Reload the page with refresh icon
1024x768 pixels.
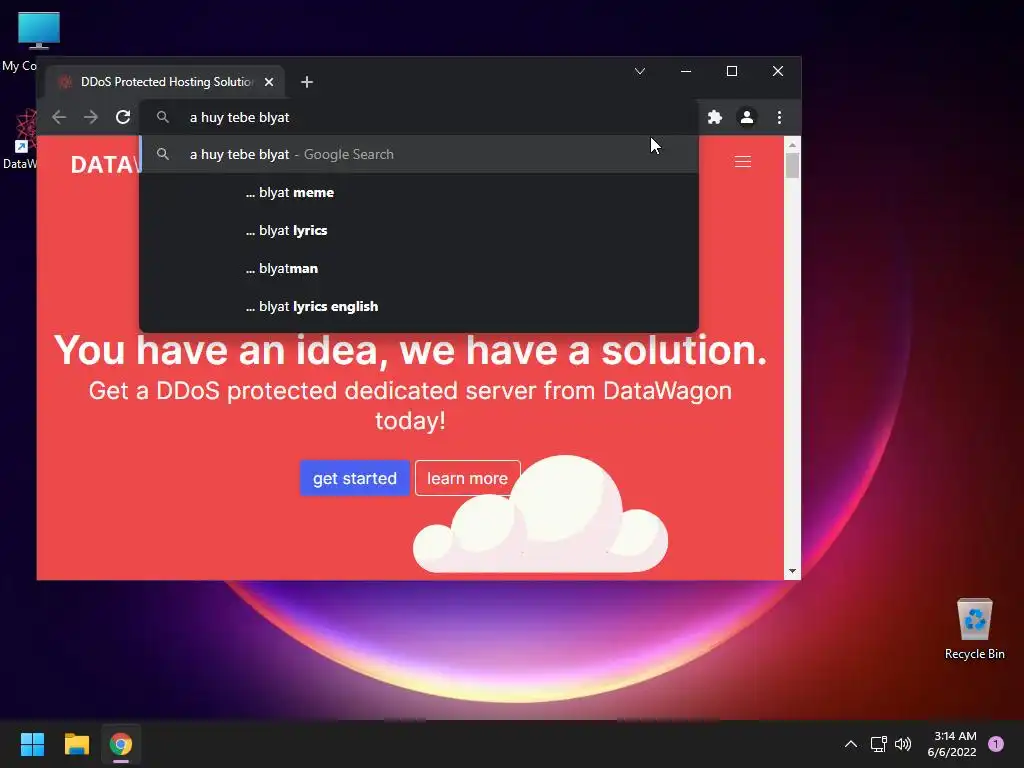[x=123, y=118]
